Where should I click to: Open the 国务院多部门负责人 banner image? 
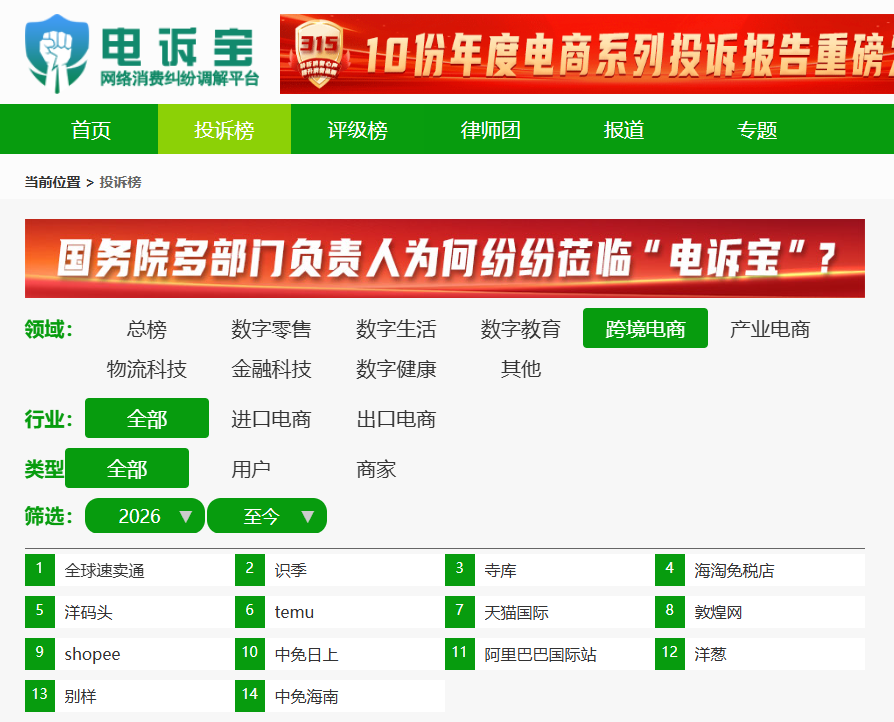tap(444, 258)
